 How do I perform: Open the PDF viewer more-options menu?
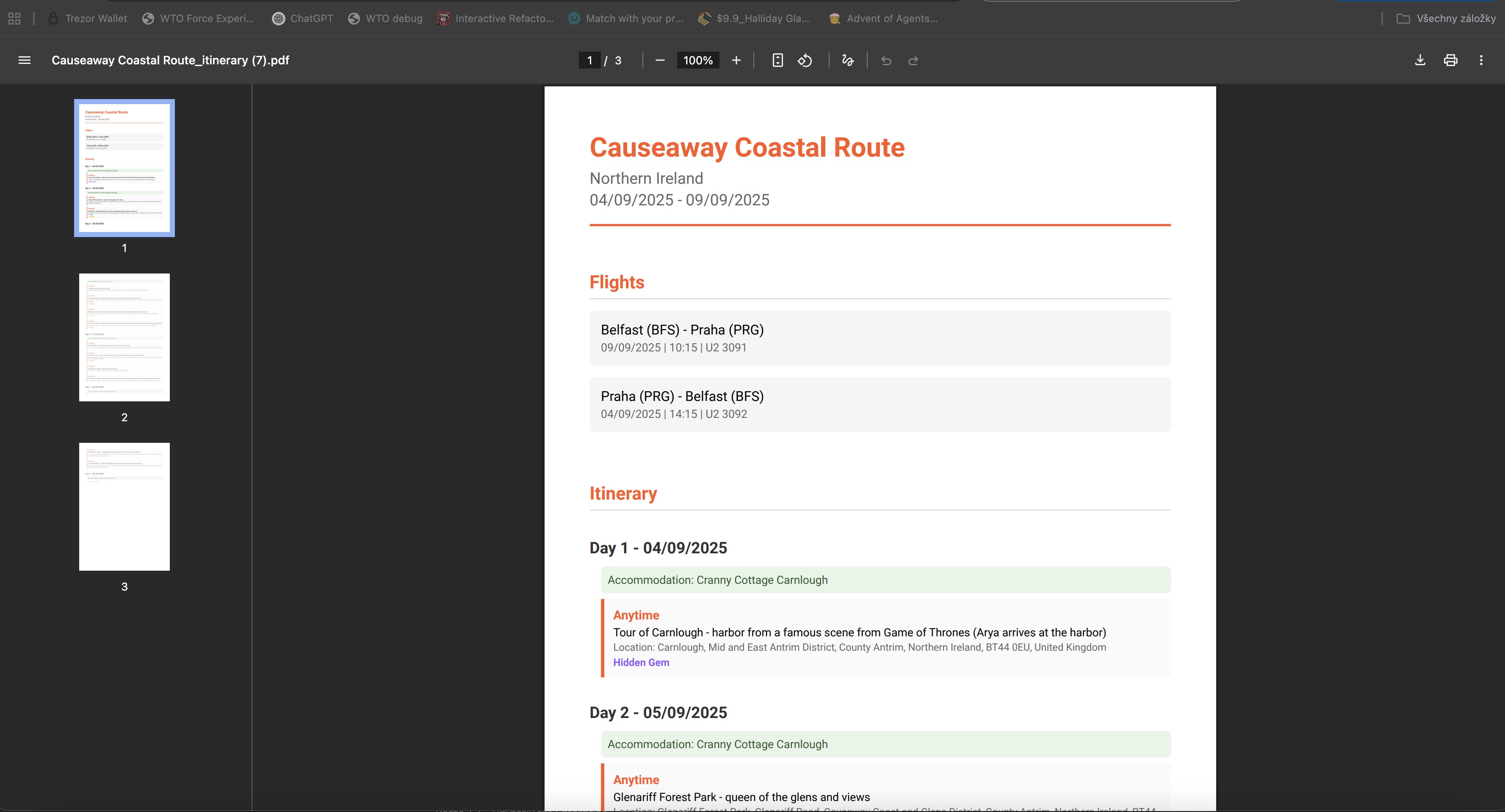pyautogui.click(x=1481, y=60)
